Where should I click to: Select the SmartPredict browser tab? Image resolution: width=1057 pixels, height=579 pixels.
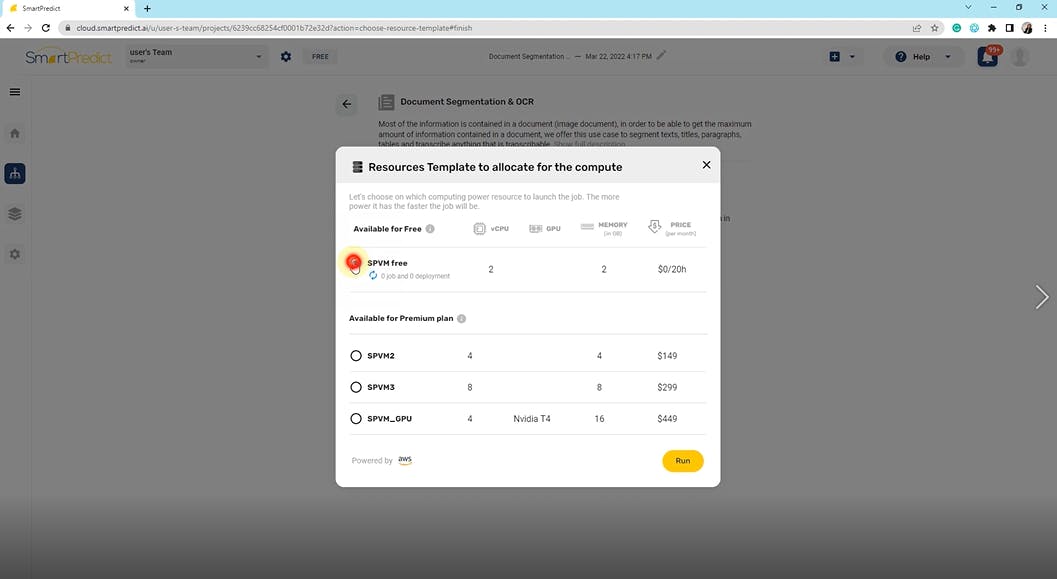pyautogui.click(x=67, y=9)
